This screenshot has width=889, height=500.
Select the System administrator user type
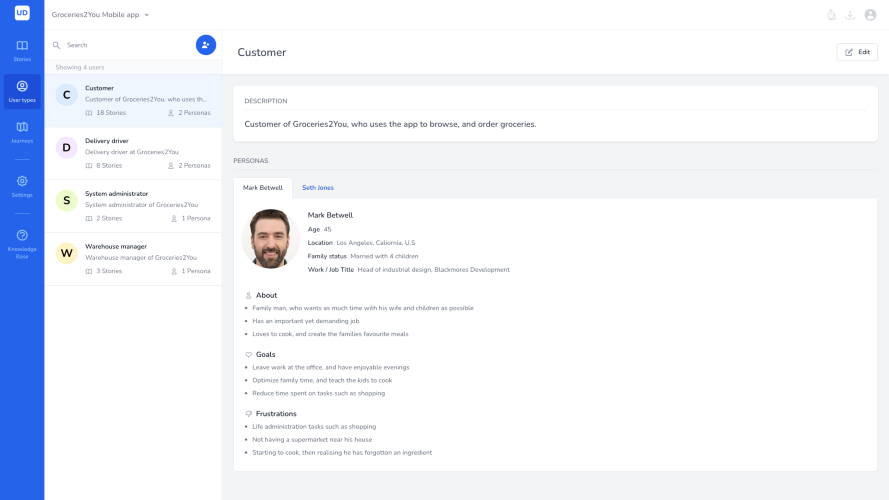pos(133,206)
